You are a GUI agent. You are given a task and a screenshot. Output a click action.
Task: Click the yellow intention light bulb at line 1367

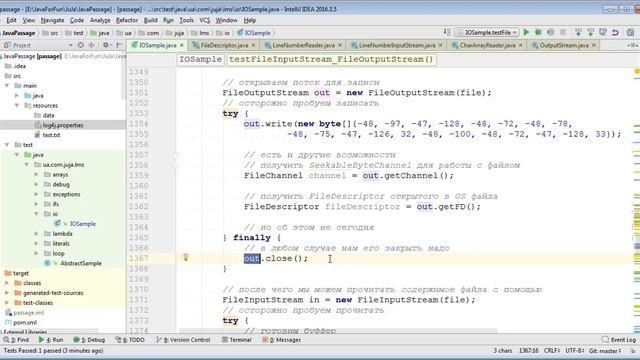[x=186, y=257]
